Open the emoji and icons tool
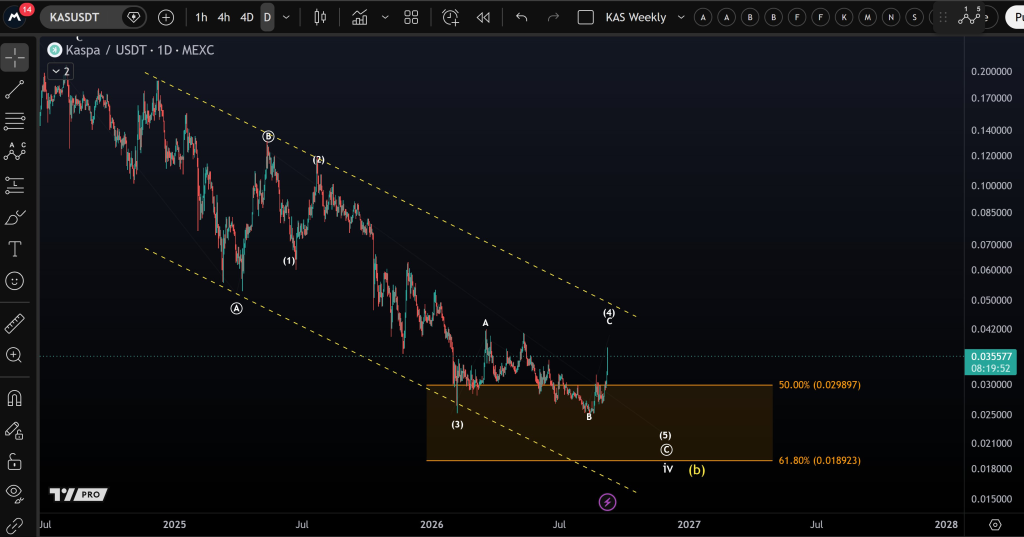The width and height of the screenshot is (1024, 537). pyautogui.click(x=14, y=281)
